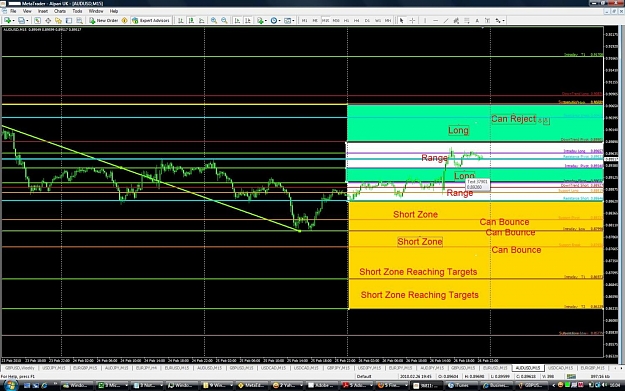Open the Indicators list icon
The height and width of the screenshot is (391, 625).
(x=260, y=20)
